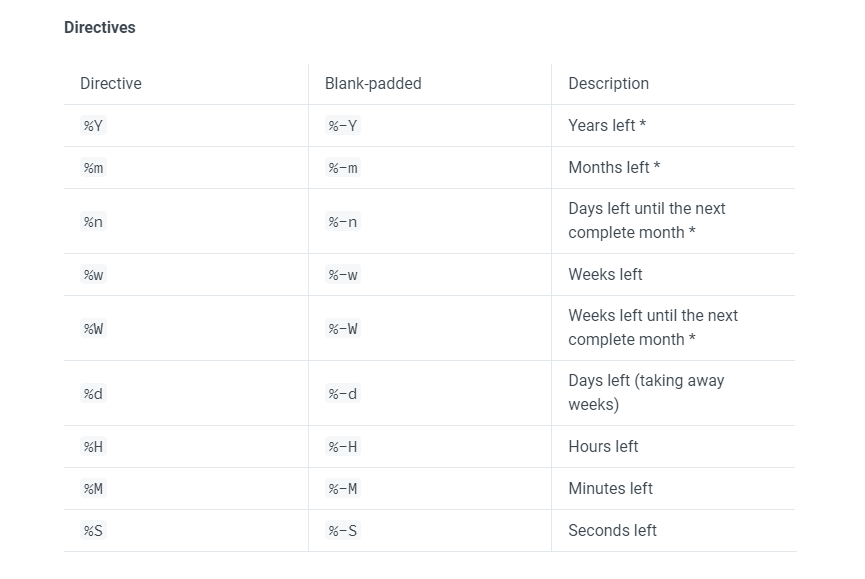Click the %-m blank-padded code
865x579 pixels.
click(343, 168)
